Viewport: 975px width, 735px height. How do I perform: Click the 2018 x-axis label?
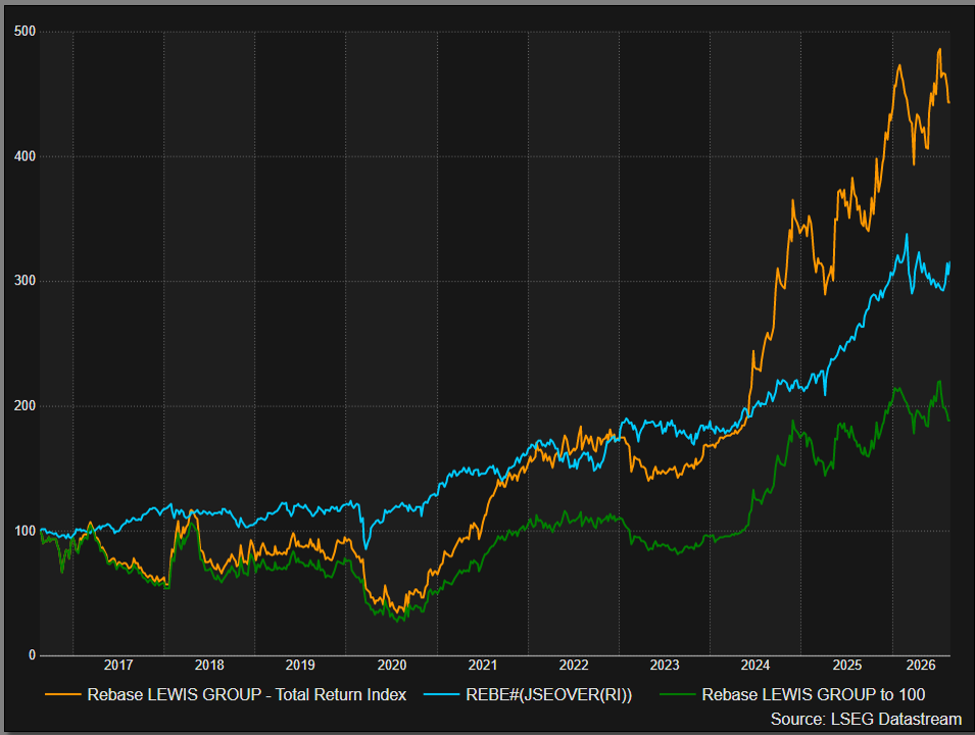click(209, 665)
